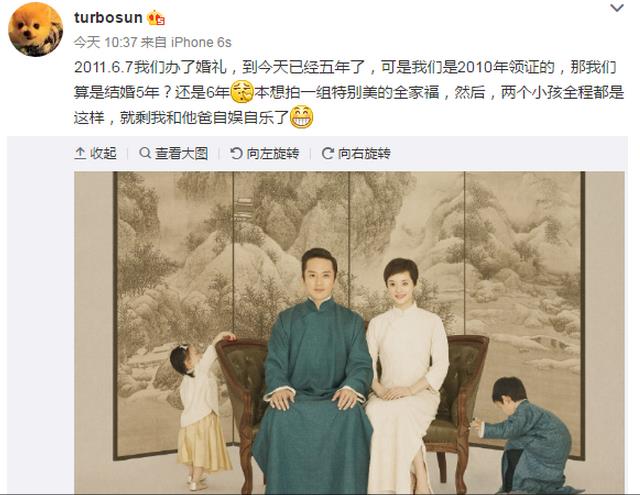Collapse the image with 收起

pos(96,153)
